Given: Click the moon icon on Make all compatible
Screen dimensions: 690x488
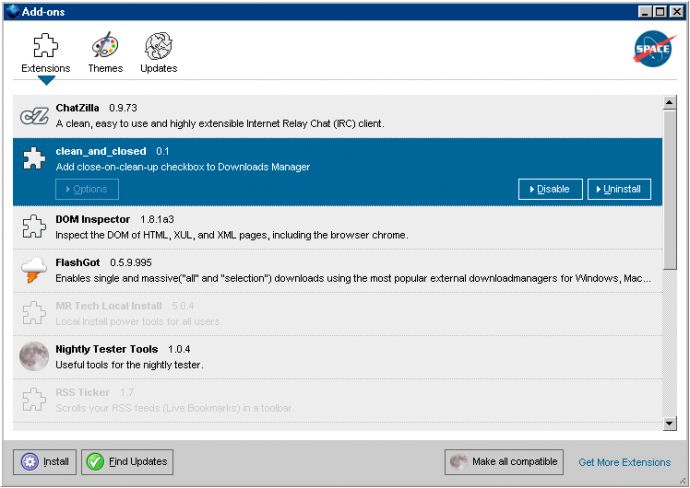Looking at the screenshot, I should click(458, 462).
